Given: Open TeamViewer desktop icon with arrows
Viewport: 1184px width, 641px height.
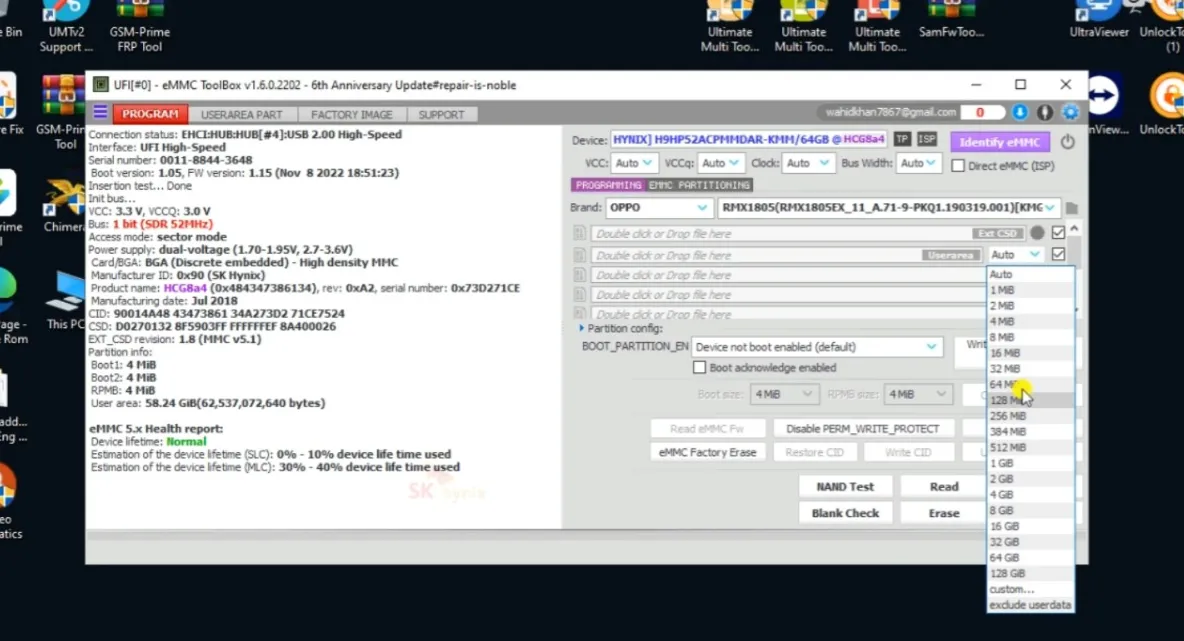Looking at the screenshot, I should coord(1103,104).
